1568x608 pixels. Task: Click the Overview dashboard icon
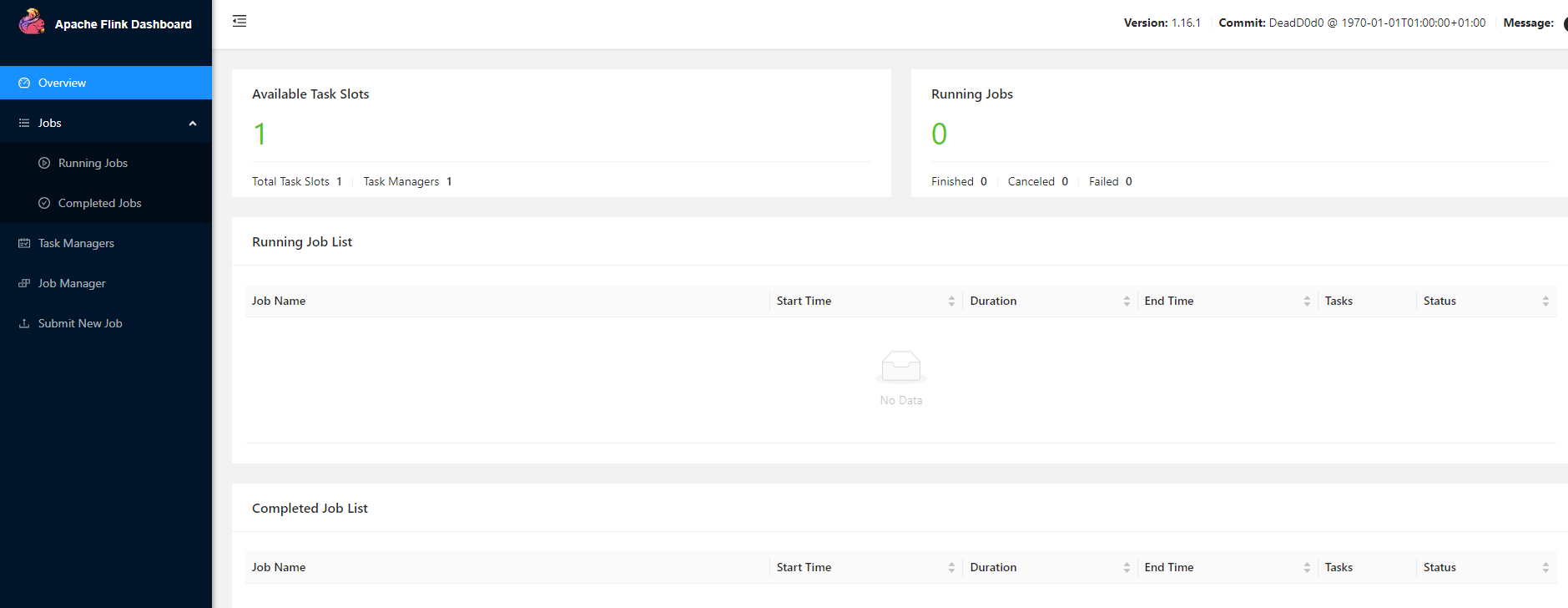coord(24,83)
